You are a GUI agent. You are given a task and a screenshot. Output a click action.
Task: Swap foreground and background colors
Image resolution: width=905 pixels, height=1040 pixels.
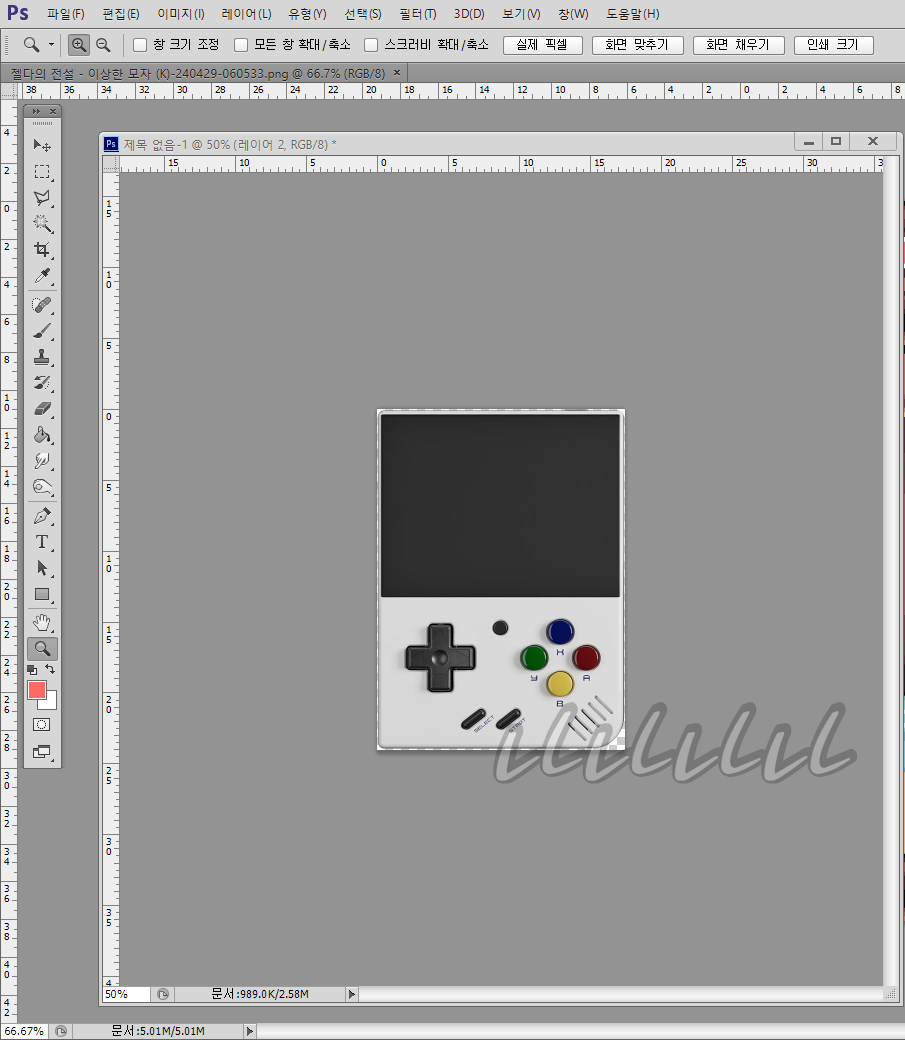pos(50,669)
